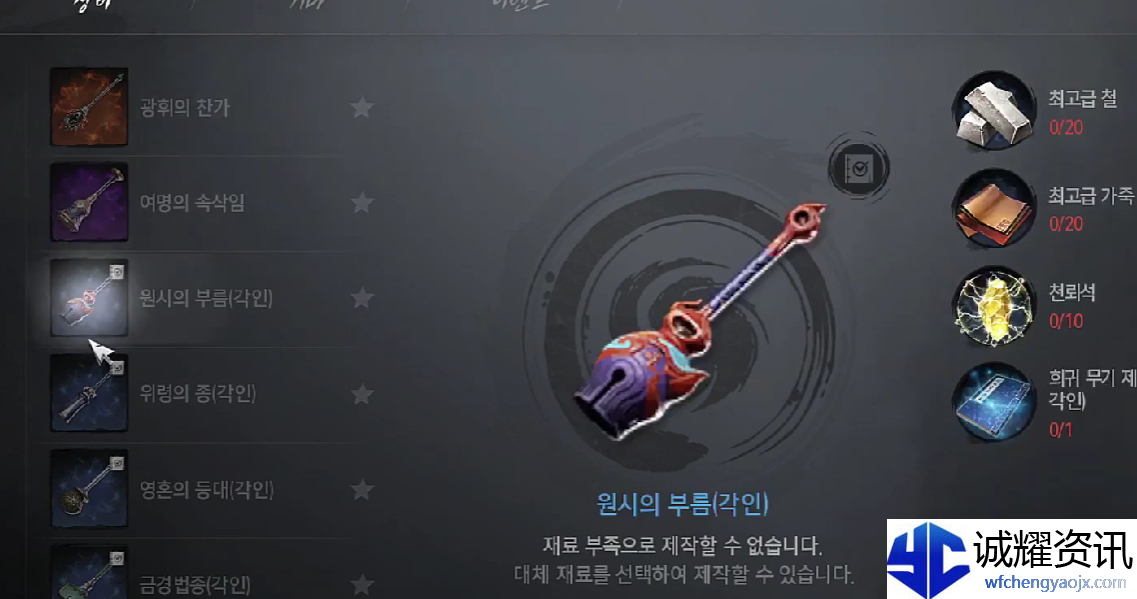Image resolution: width=1137 pixels, height=599 pixels.
Task: Select the purple 여명의 속삭임 weapon icon
Action: point(88,202)
